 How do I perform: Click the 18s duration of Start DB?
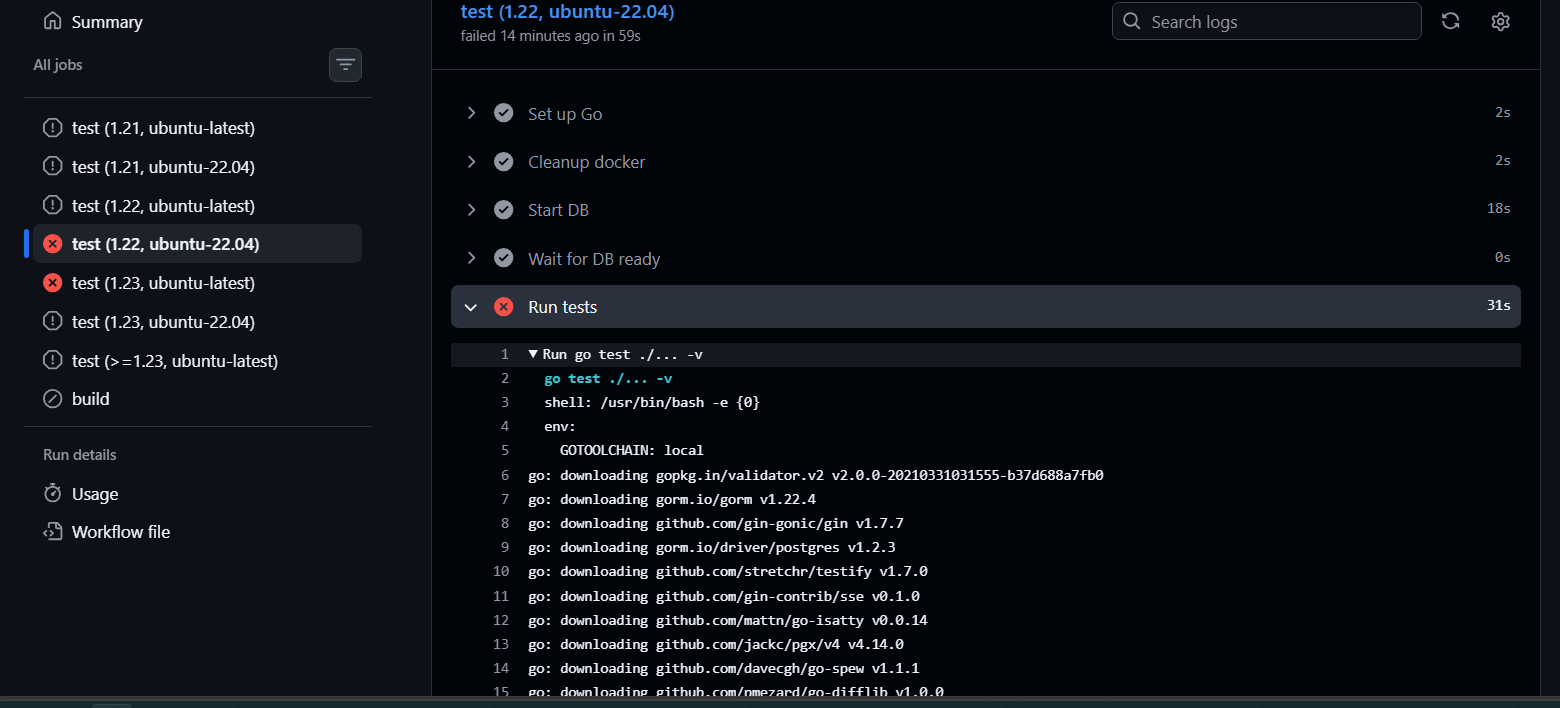tap(1498, 209)
